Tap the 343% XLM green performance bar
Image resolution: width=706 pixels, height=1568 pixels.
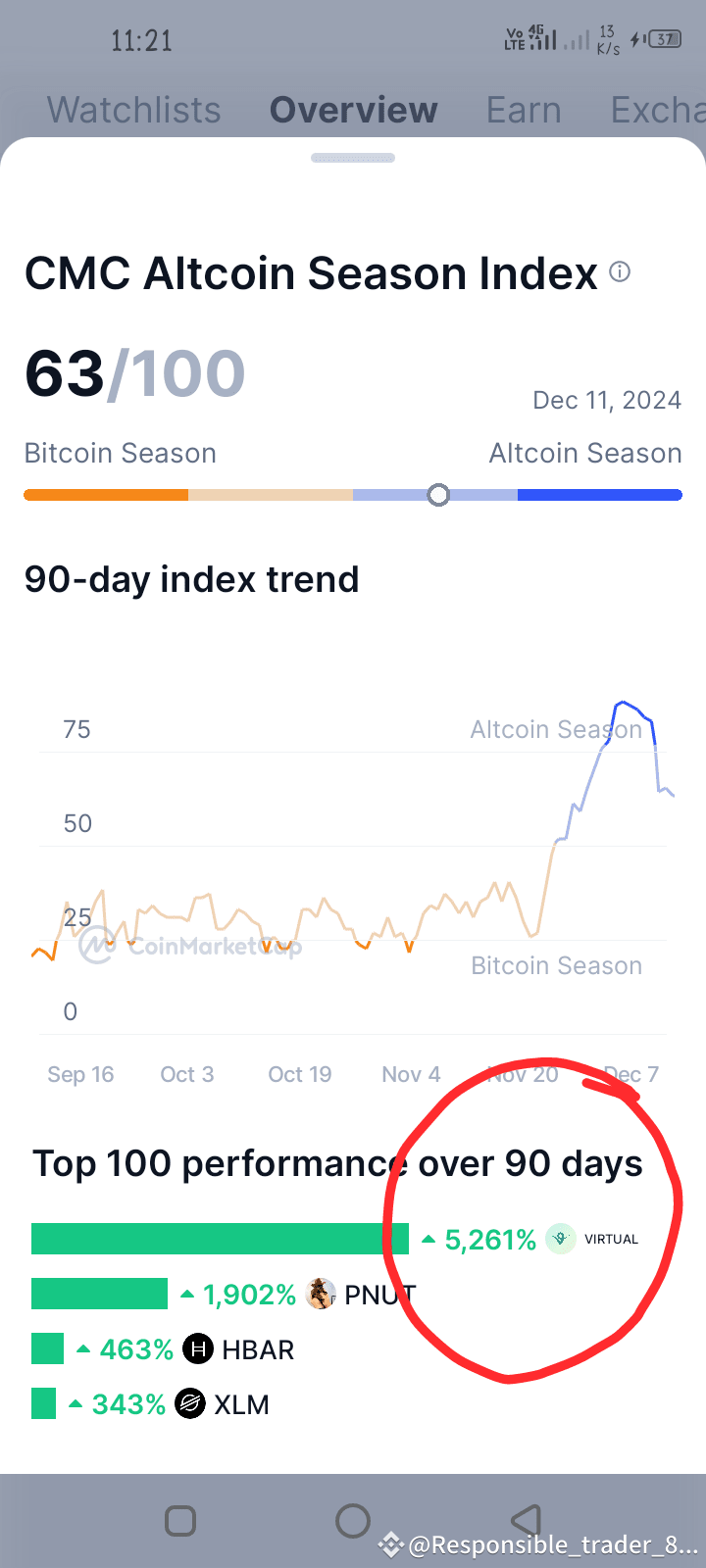pos(43,1403)
